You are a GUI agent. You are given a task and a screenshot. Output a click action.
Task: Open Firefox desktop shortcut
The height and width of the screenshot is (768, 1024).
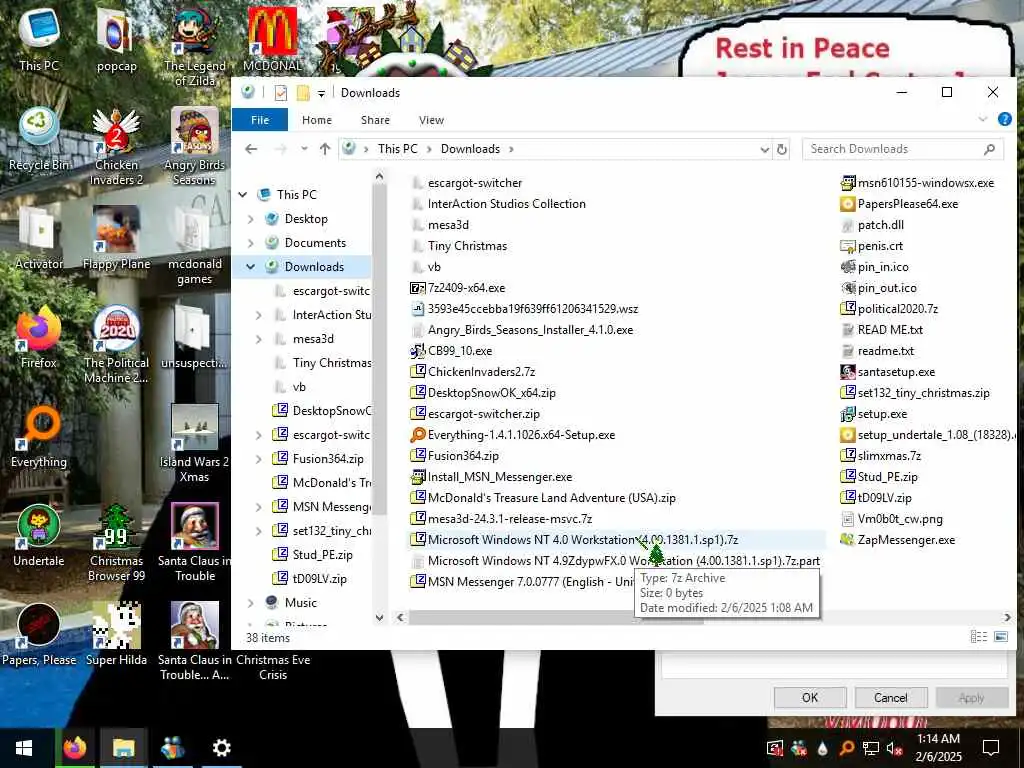39,337
